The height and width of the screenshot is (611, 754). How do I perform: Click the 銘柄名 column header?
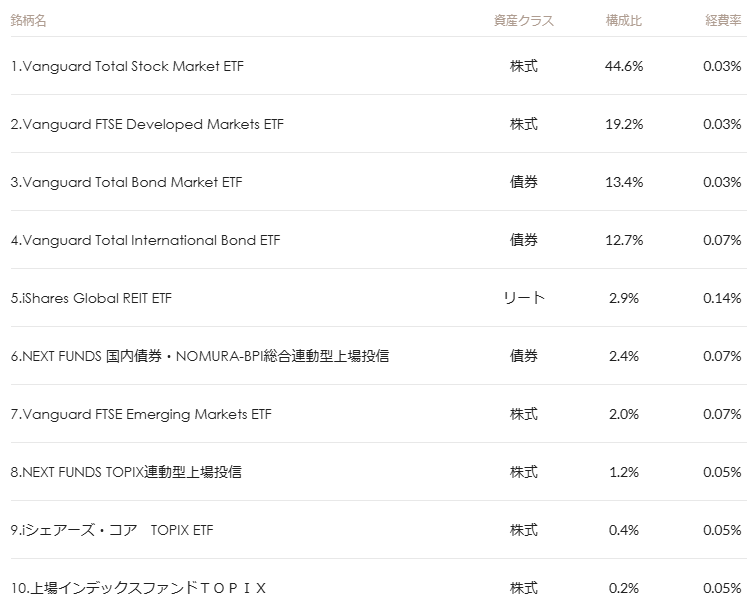click(28, 20)
